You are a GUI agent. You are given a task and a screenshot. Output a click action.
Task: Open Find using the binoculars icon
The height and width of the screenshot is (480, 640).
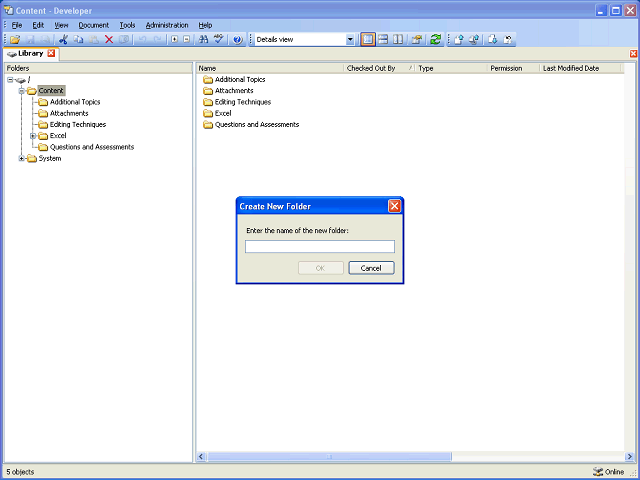click(x=203, y=40)
